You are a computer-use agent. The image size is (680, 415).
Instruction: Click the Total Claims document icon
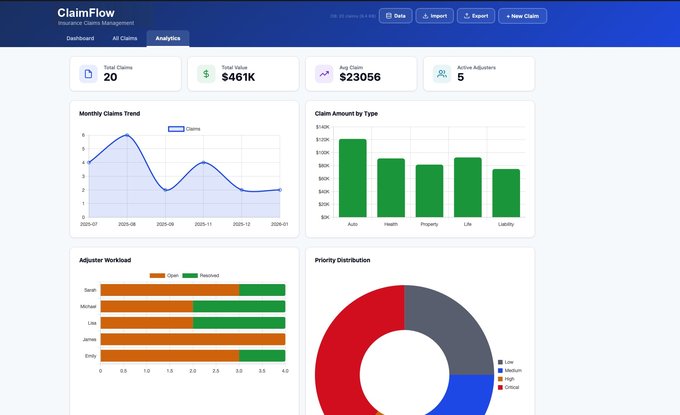88,74
